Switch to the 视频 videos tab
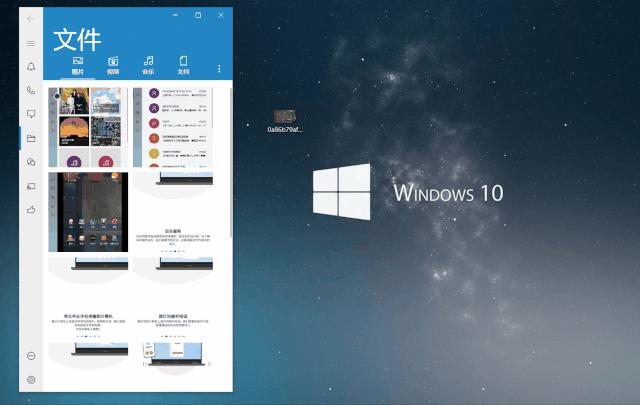 point(113,66)
